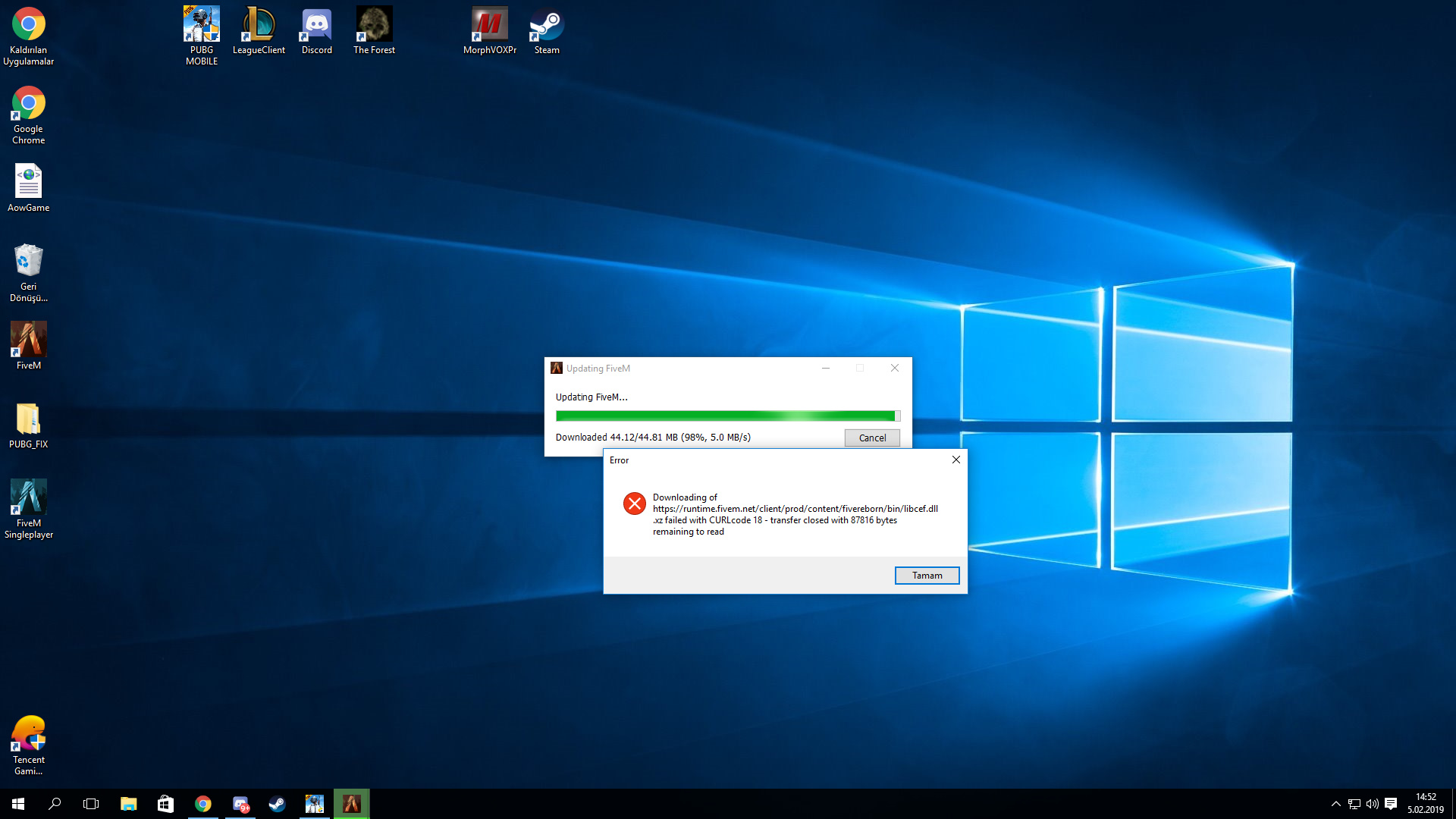
Task: Select the PUBG MOBILE desktop shortcut
Action: pos(202,36)
